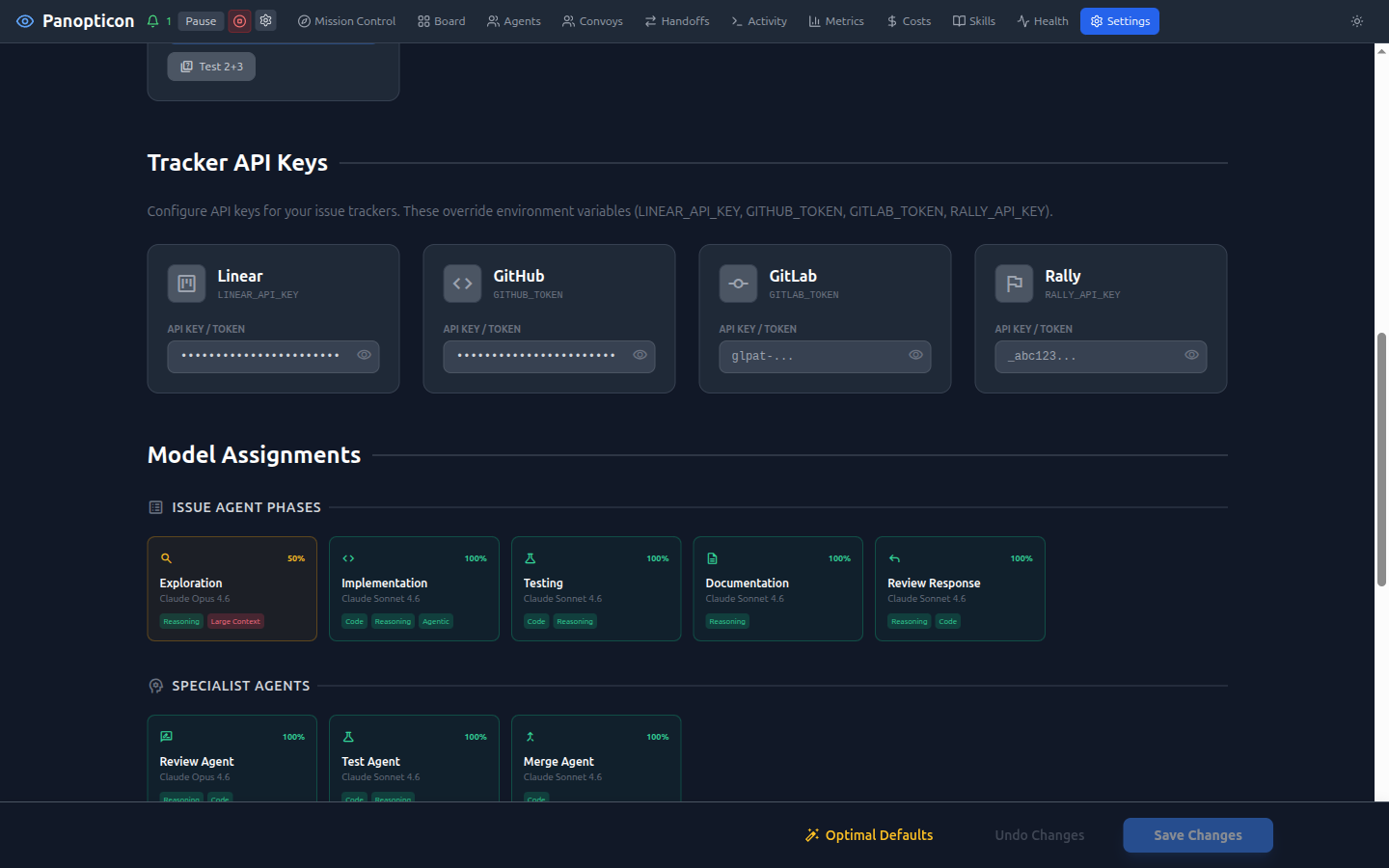Toggle GitLab token visibility eye
This screenshot has width=1389, height=868.
[915, 355]
